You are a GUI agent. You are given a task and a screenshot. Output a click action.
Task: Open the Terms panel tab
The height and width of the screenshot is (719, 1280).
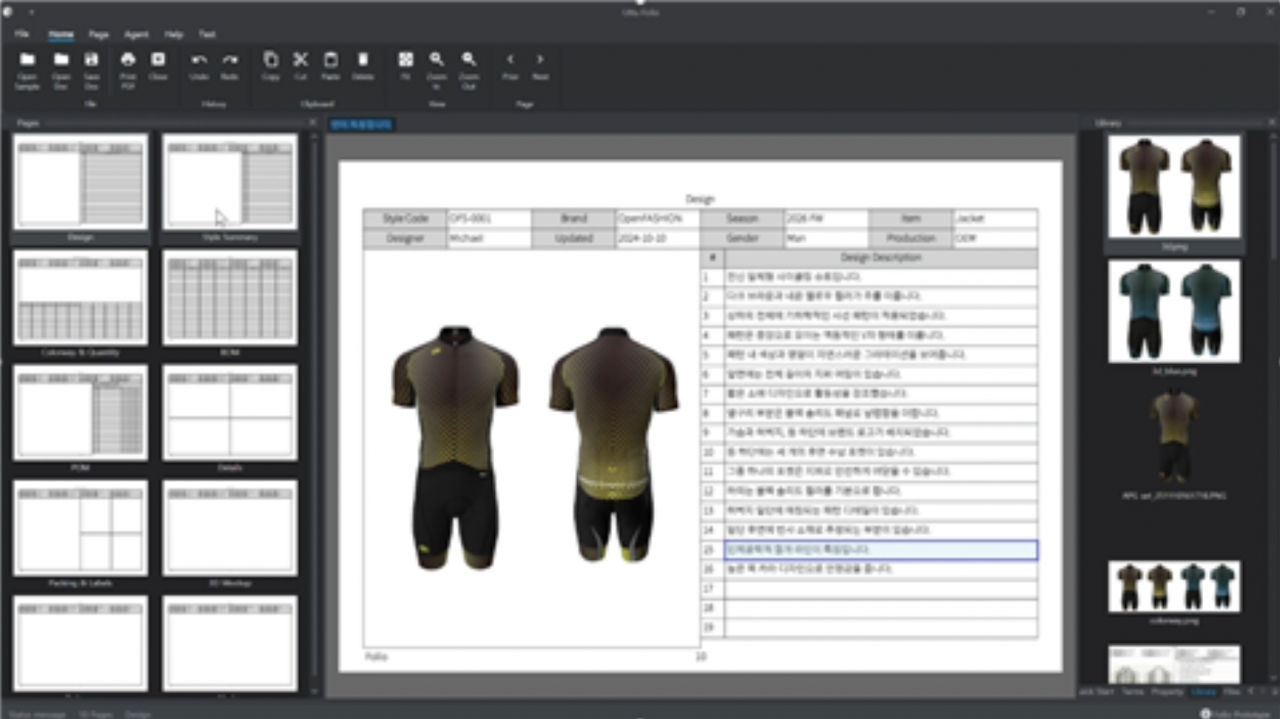[1133, 691]
